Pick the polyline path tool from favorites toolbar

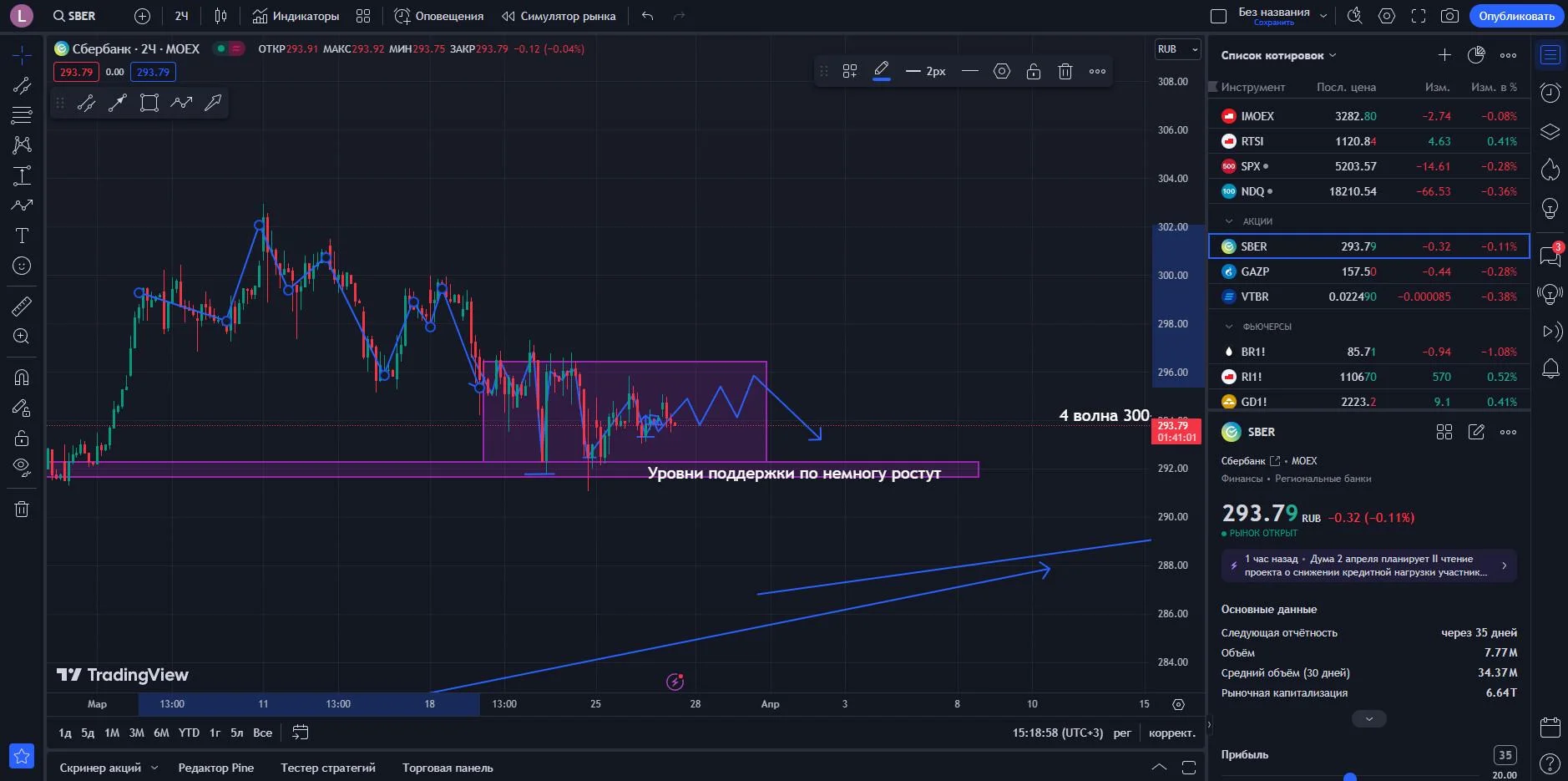181,103
